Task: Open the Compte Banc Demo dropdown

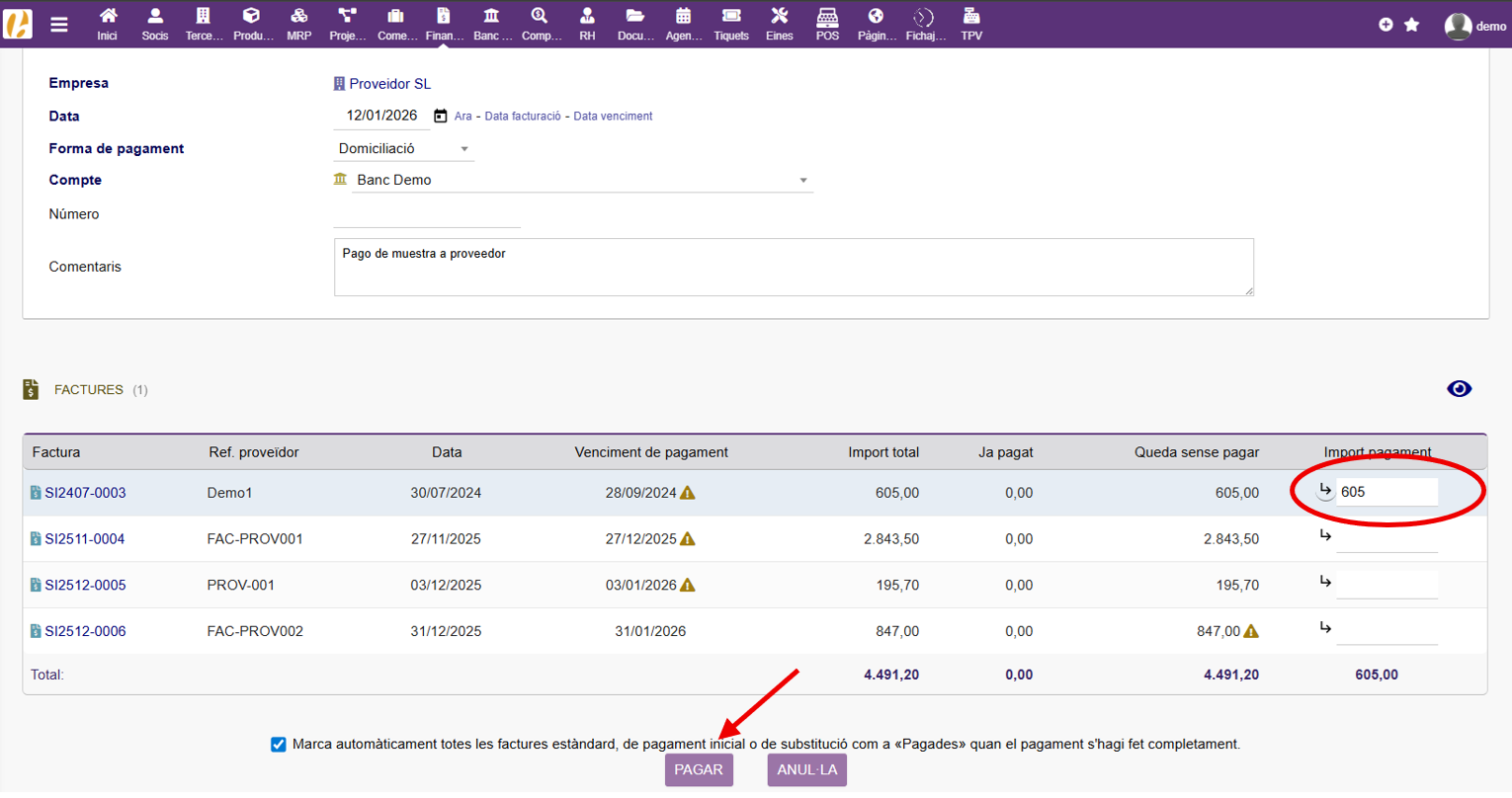Action: [x=573, y=181]
